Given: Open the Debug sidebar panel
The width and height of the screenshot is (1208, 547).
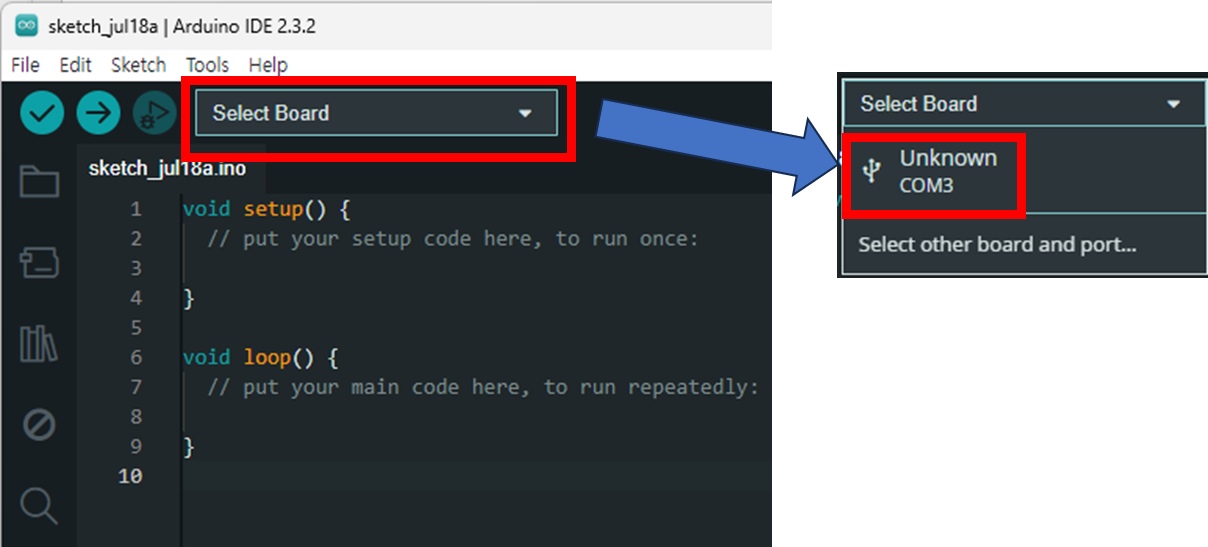Looking at the screenshot, I should [x=39, y=425].
